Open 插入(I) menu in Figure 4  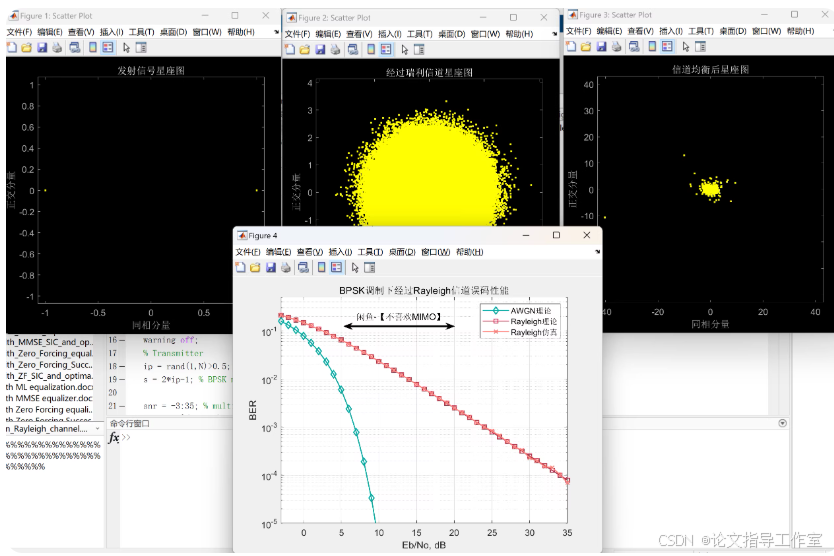340,252
